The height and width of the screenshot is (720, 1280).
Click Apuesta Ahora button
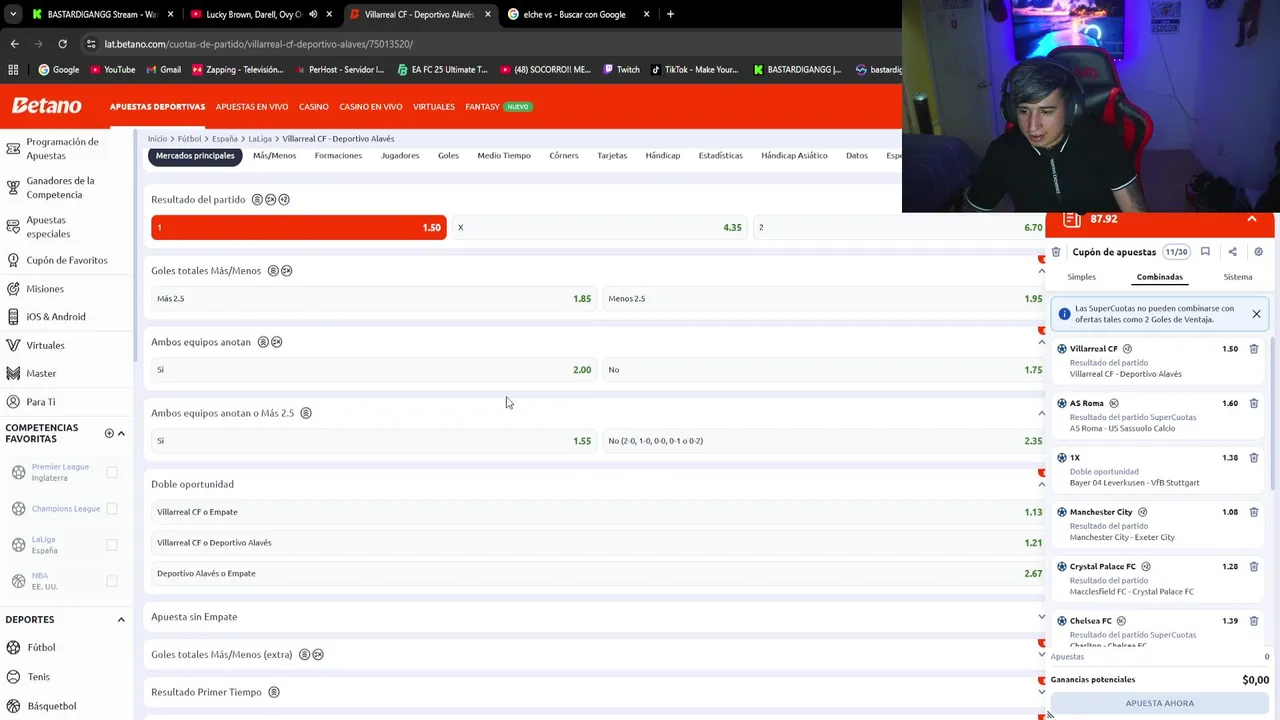point(1160,703)
